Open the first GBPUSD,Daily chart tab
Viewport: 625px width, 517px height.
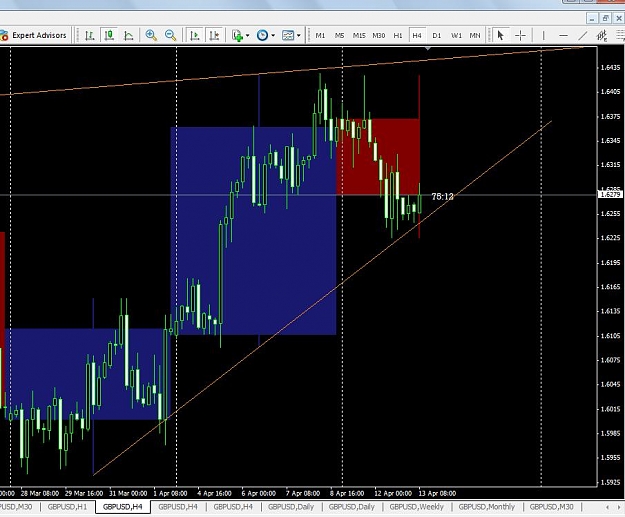click(291, 507)
